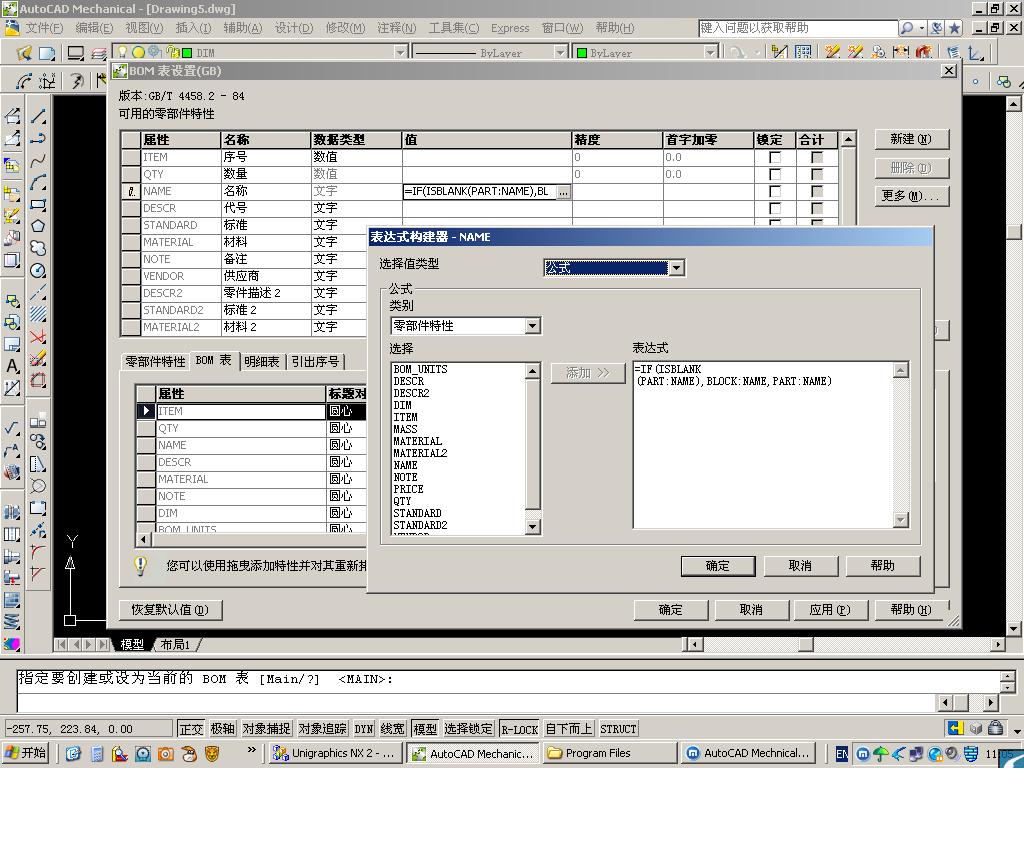Click the 新建(N) button

(911, 139)
